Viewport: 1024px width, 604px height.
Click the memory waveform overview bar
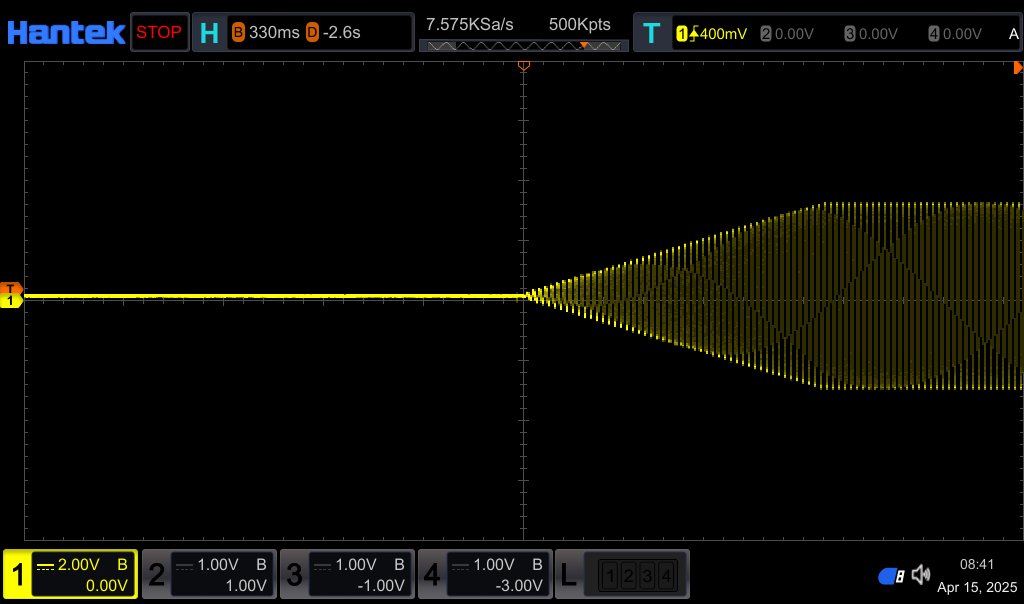(523, 46)
